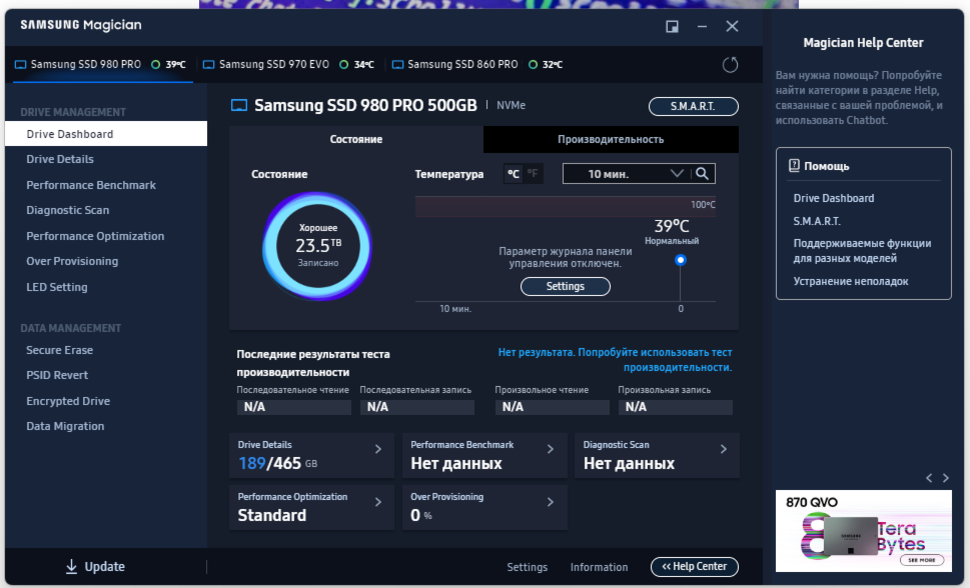Click the green status circle for 860 PRO
This screenshot has width=970, height=588.
[533, 64]
